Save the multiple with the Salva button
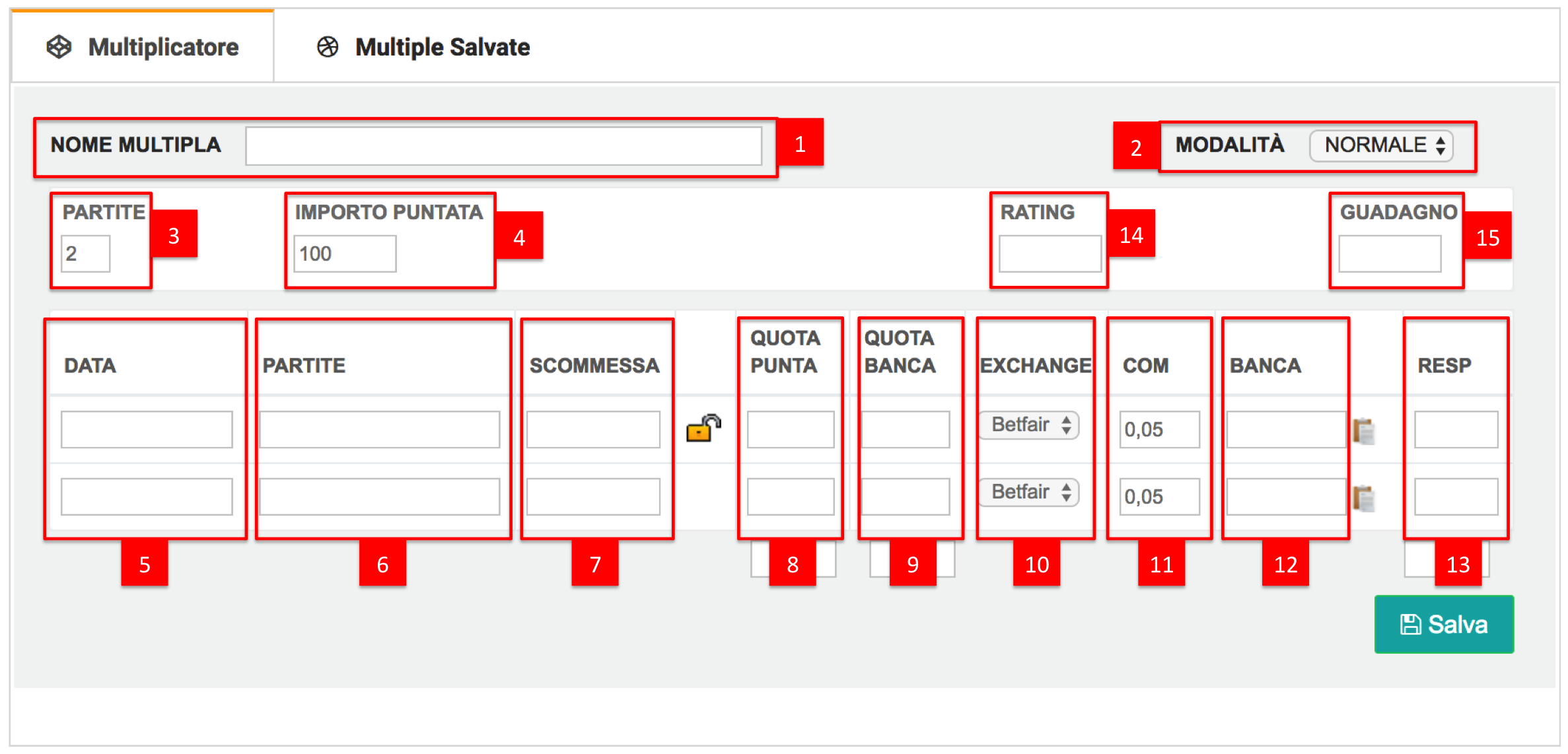This screenshot has height=754, width=1568. tap(1444, 624)
